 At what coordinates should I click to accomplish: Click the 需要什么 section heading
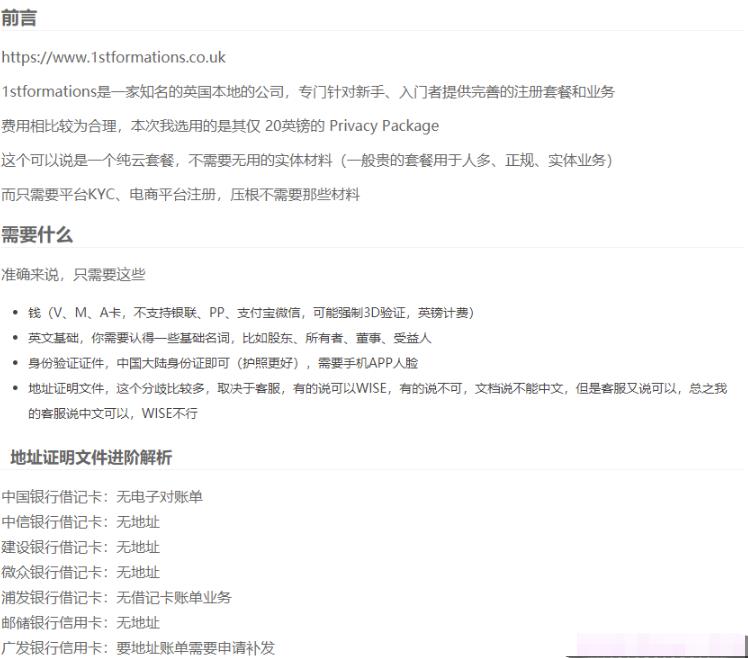[37, 234]
